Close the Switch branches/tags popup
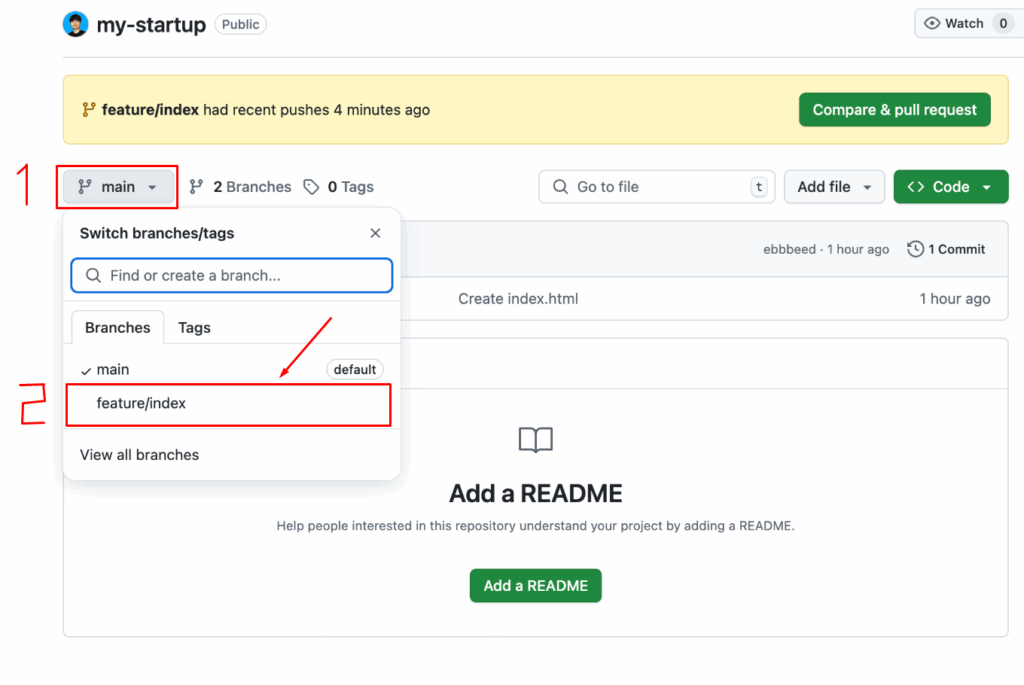The image size is (1024, 685). 375,233
